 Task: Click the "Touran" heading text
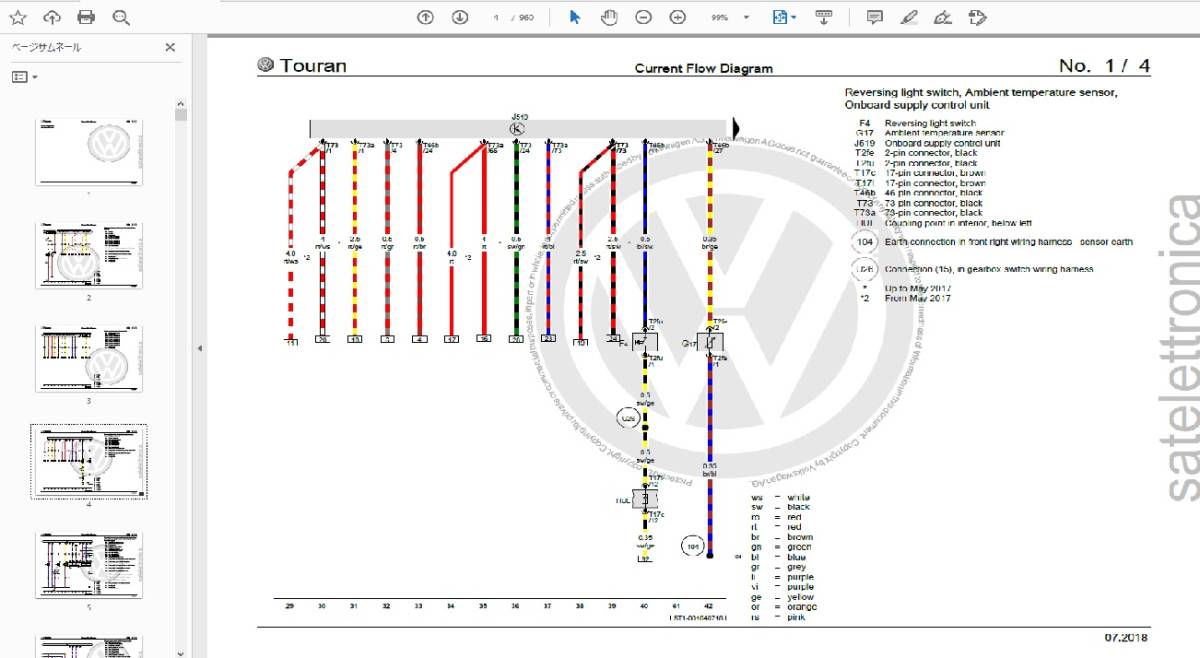coord(313,66)
